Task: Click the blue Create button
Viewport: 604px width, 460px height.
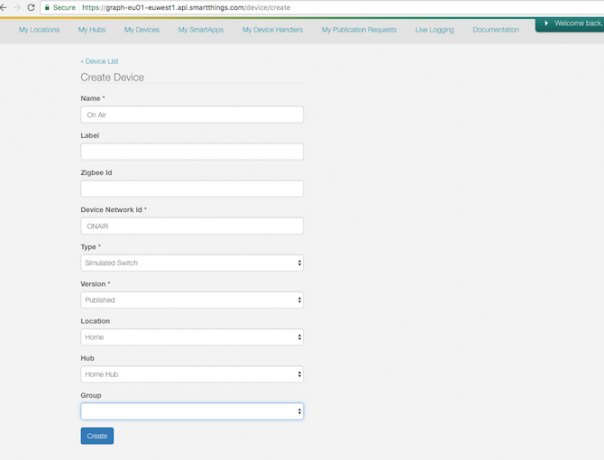Action: pyautogui.click(x=97, y=436)
